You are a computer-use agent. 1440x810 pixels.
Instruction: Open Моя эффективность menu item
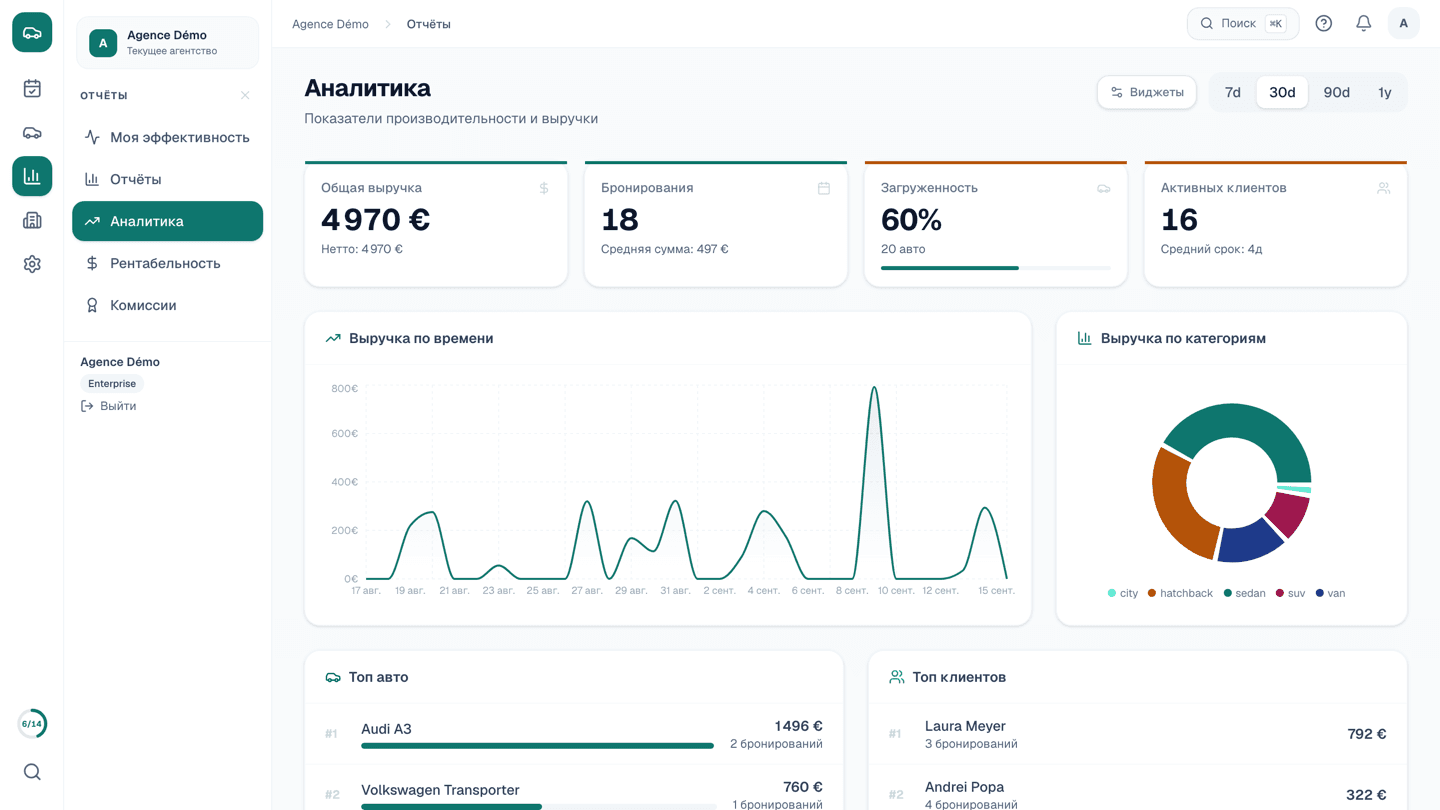168,137
